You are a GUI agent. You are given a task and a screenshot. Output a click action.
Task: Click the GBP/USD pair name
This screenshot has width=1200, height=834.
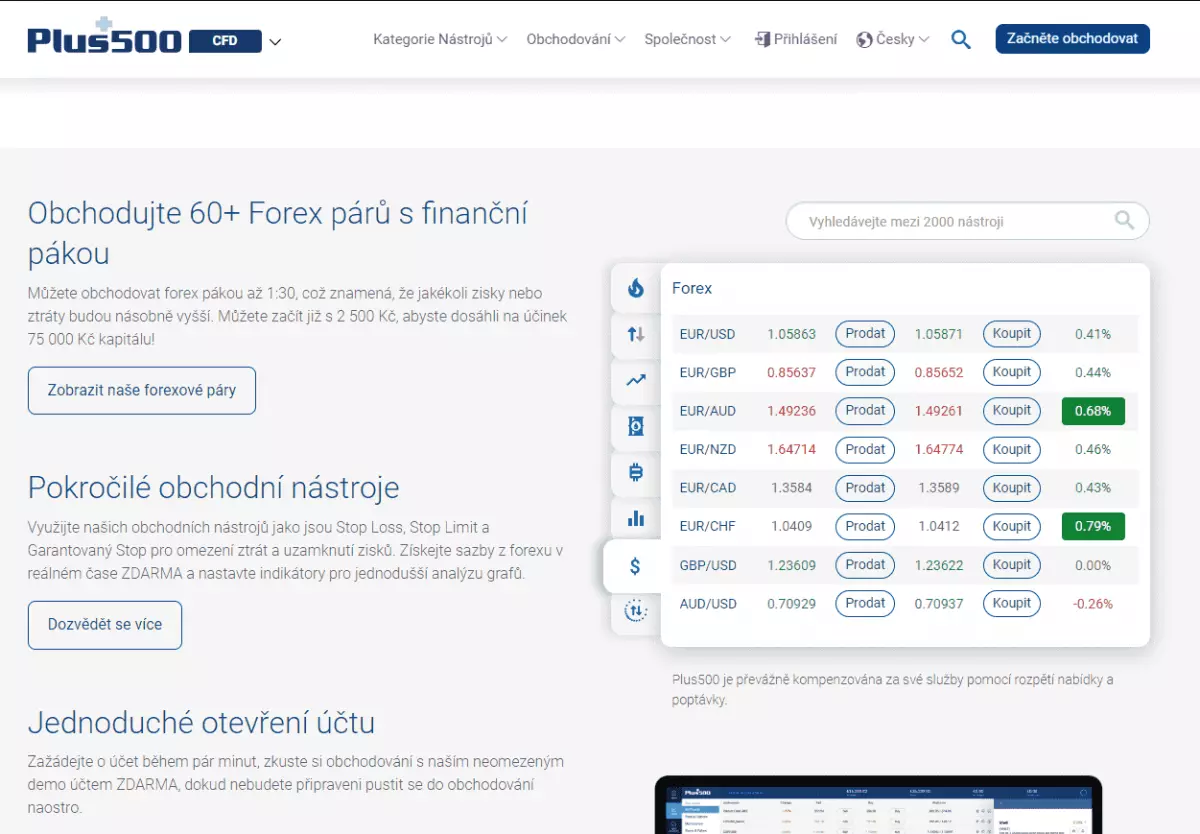pyautogui.click(x=708, y=565)
